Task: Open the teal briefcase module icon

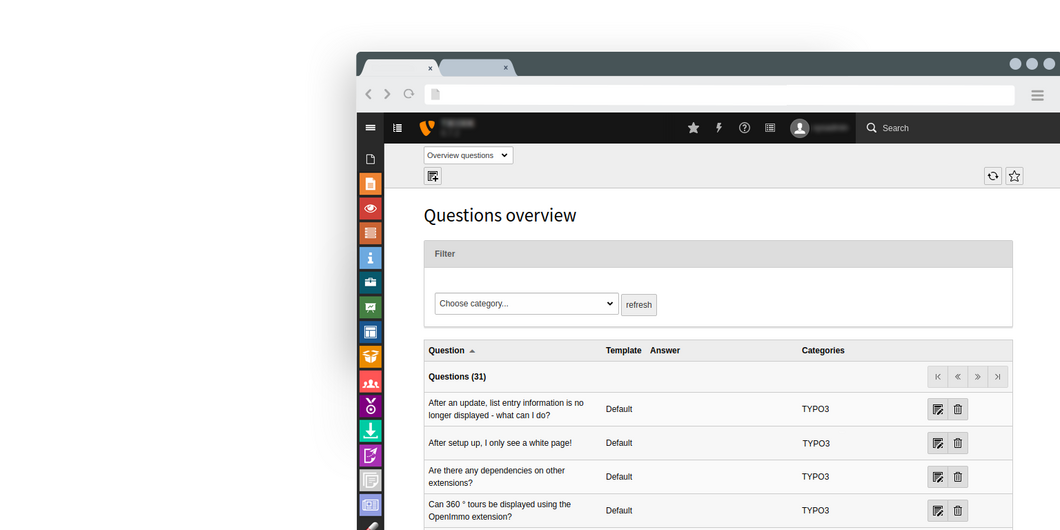Action: 370,283
